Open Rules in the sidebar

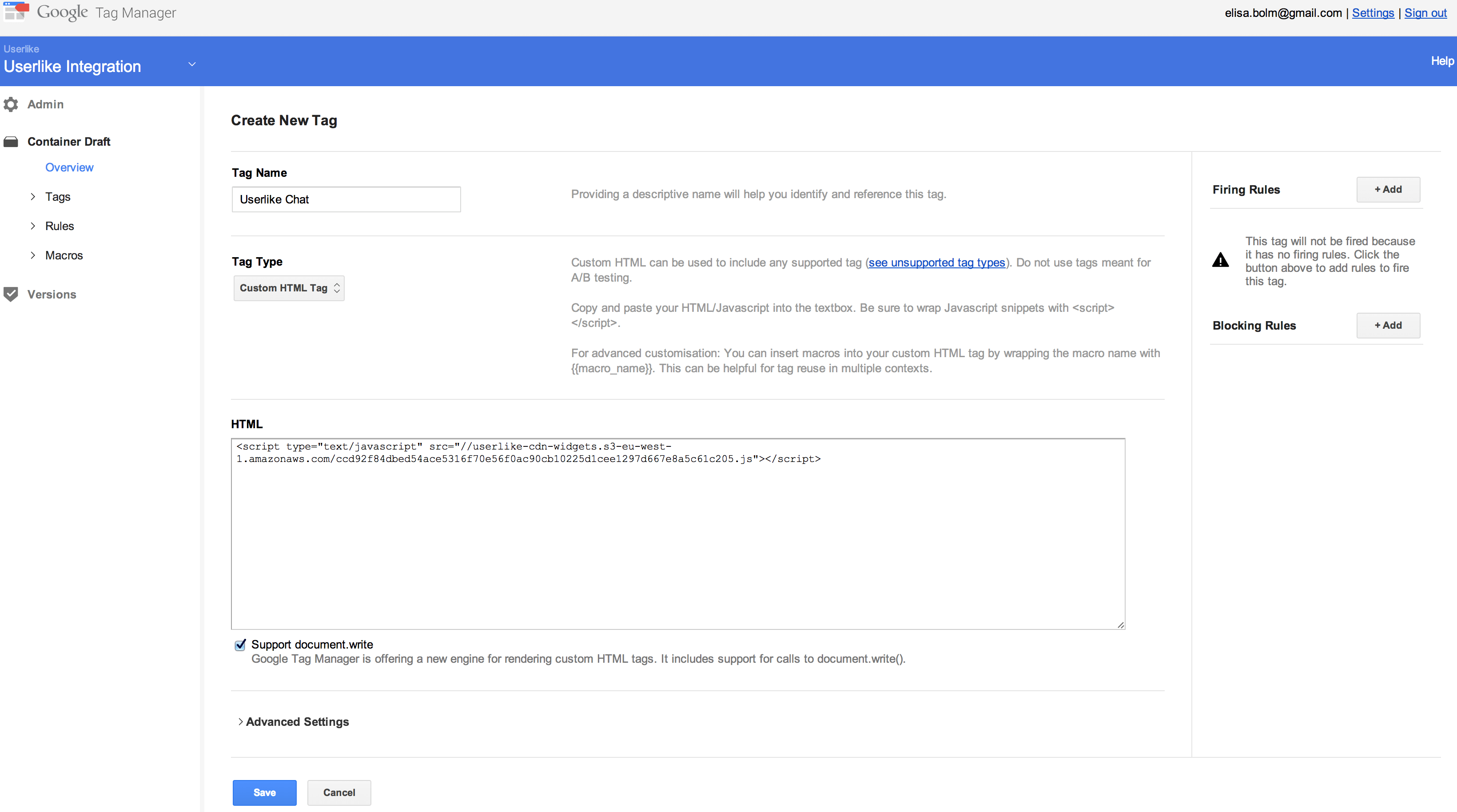(60, 226)
